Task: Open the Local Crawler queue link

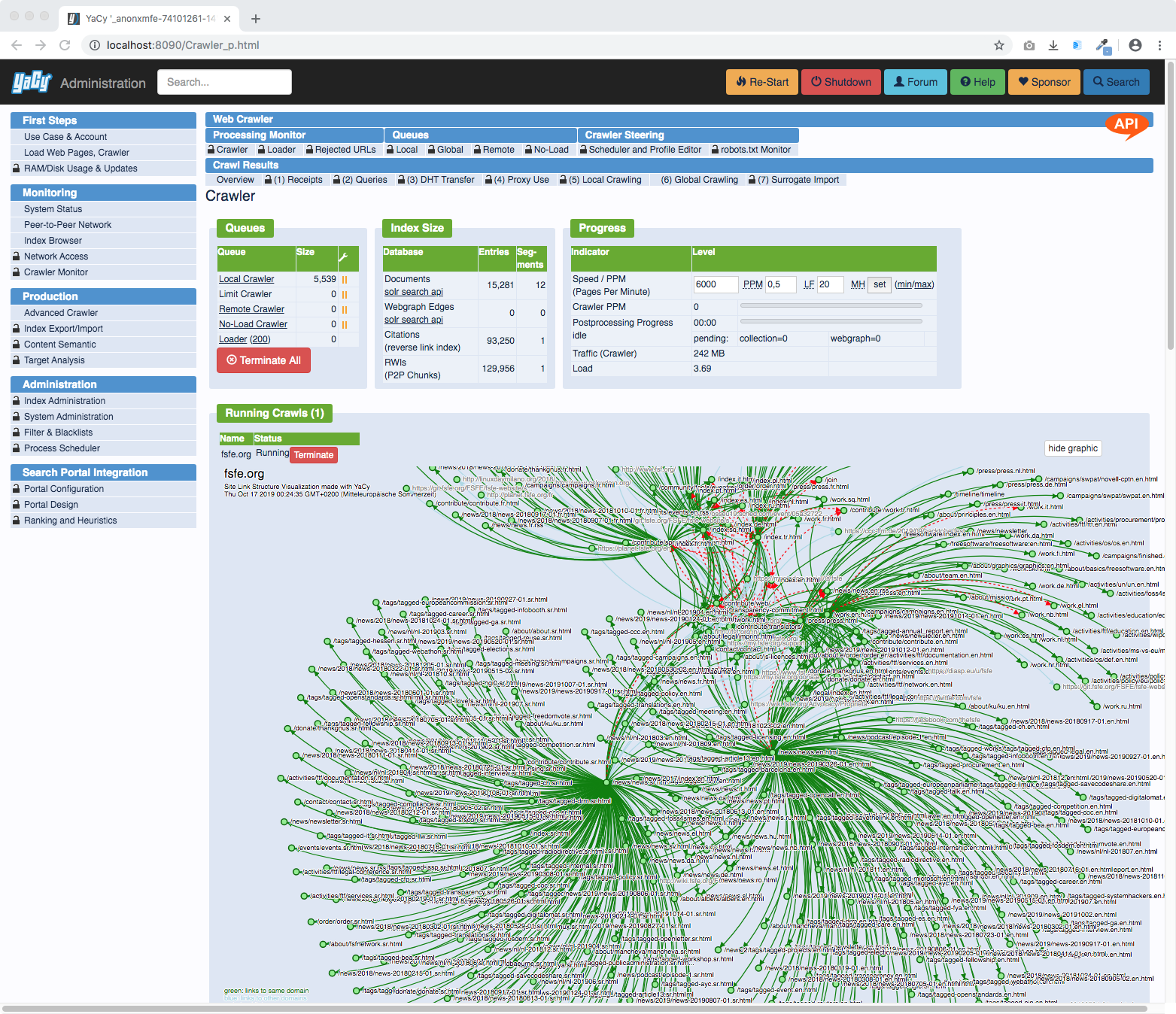Action: coord(246,279)
